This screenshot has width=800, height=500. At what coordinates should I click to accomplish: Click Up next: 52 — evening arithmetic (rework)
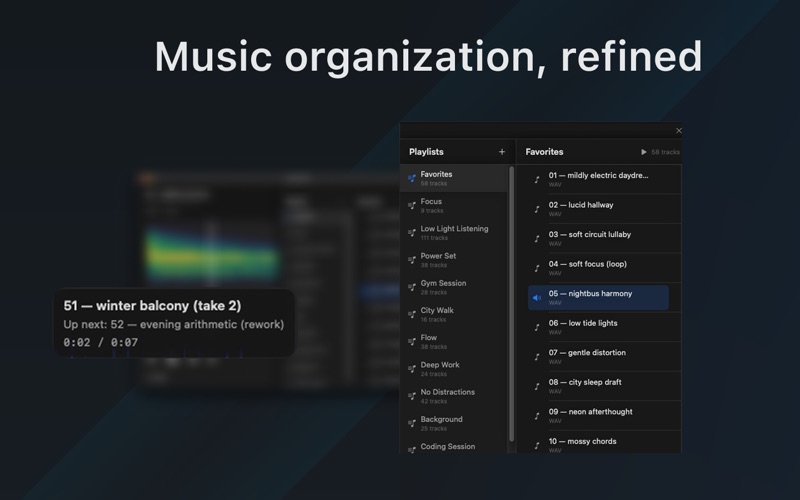(x=173, y=324)
